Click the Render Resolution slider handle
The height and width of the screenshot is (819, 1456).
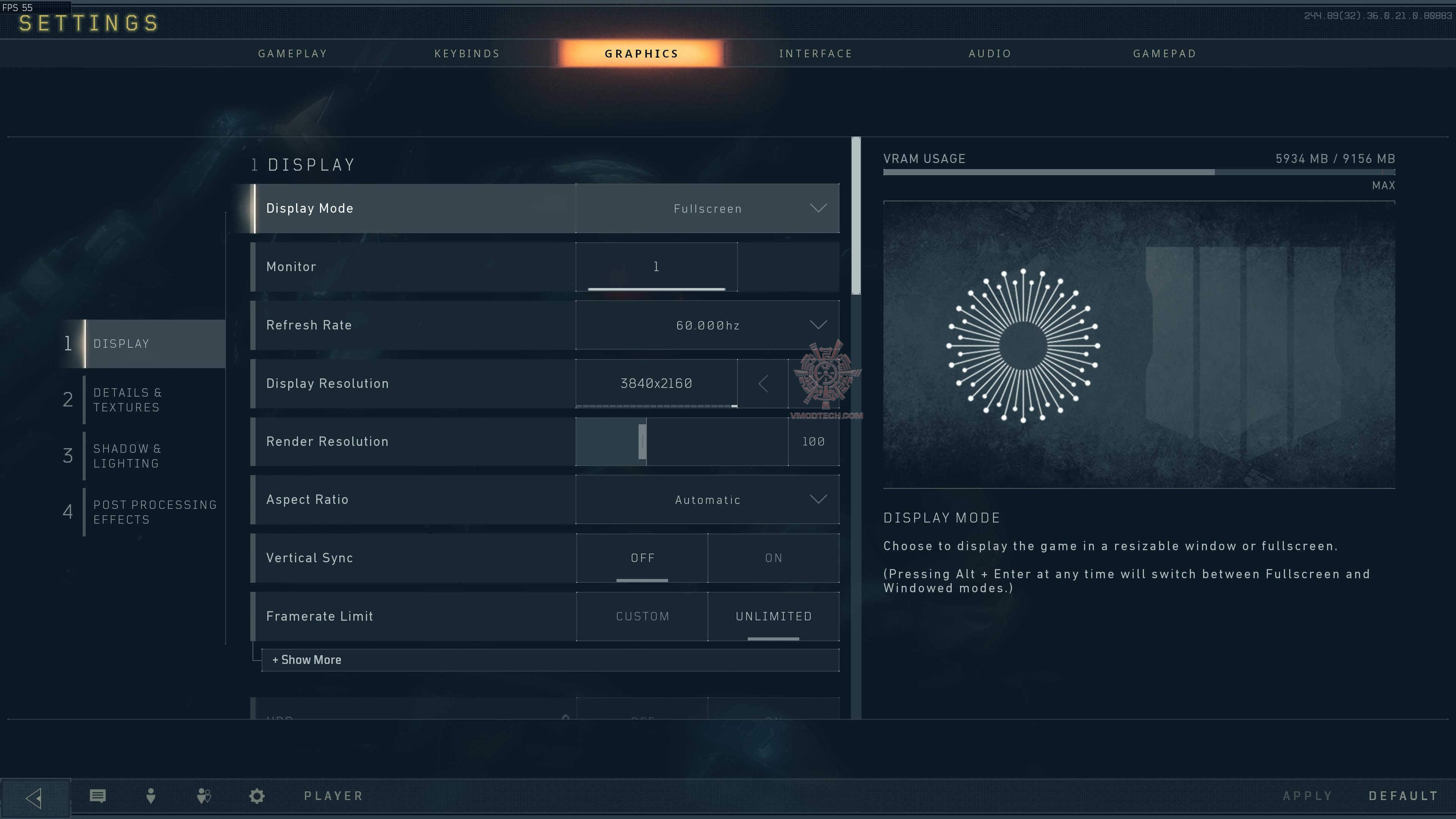click(643, 441)
